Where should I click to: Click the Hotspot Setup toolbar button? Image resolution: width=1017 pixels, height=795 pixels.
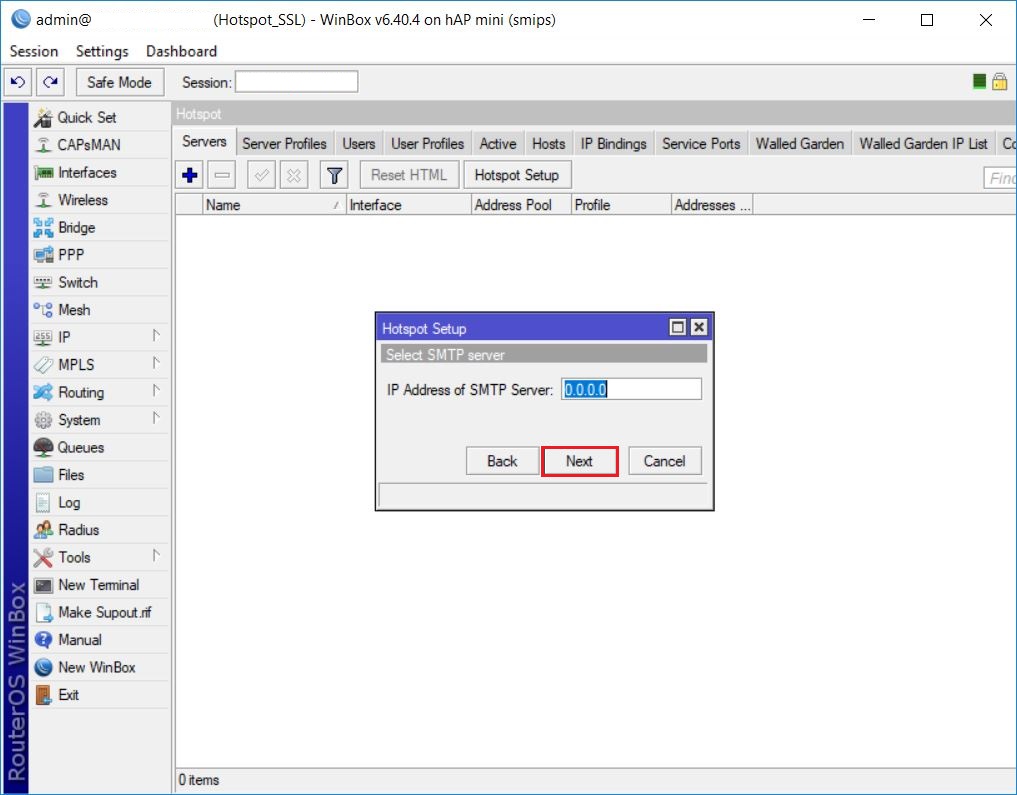517,175
